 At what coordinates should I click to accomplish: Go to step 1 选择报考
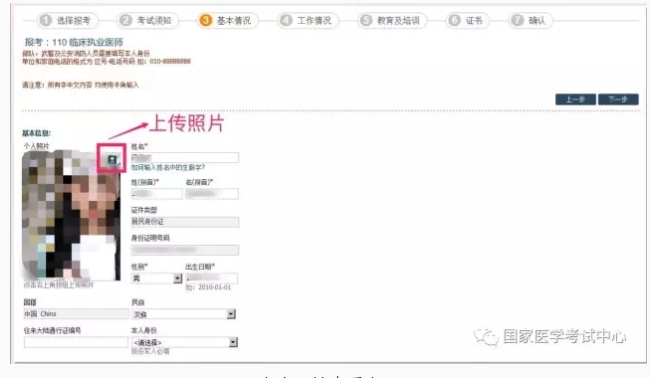click(68, 20)
